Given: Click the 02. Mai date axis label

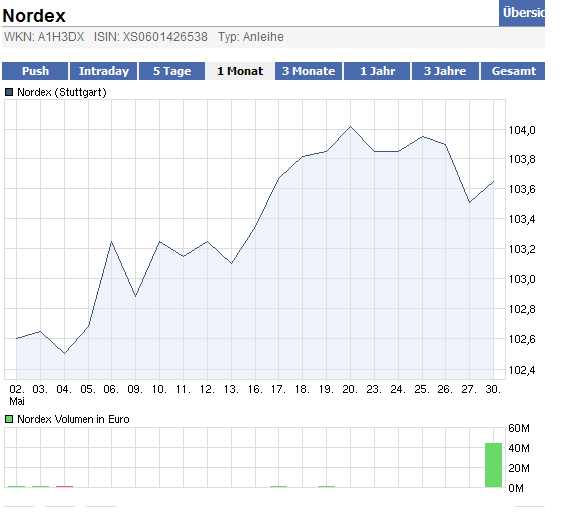Looking at the screenshot, I should tap(17, 395).
